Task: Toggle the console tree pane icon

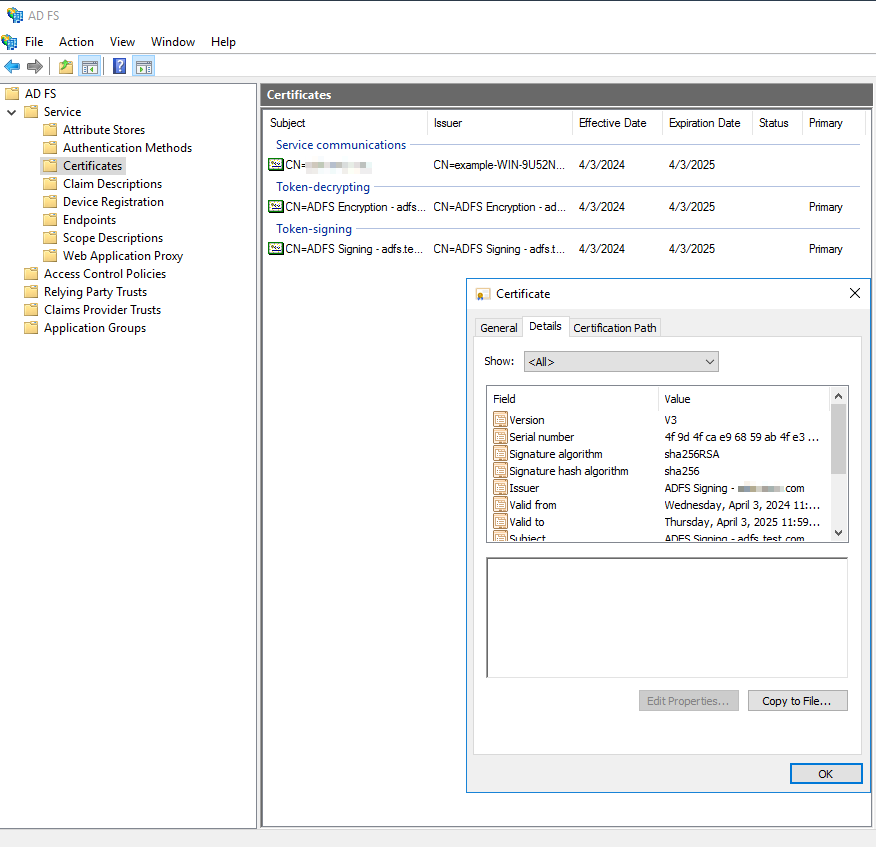Action: tap(90, 66)
